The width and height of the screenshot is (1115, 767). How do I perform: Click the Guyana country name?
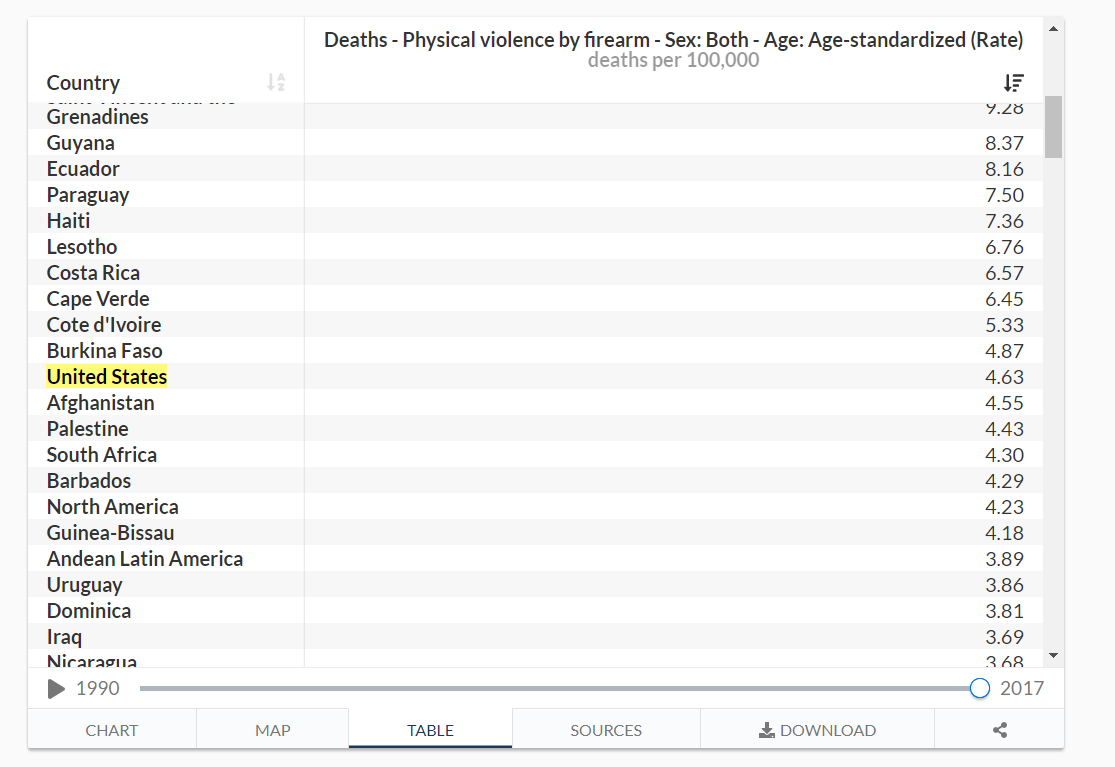(80, 143)
